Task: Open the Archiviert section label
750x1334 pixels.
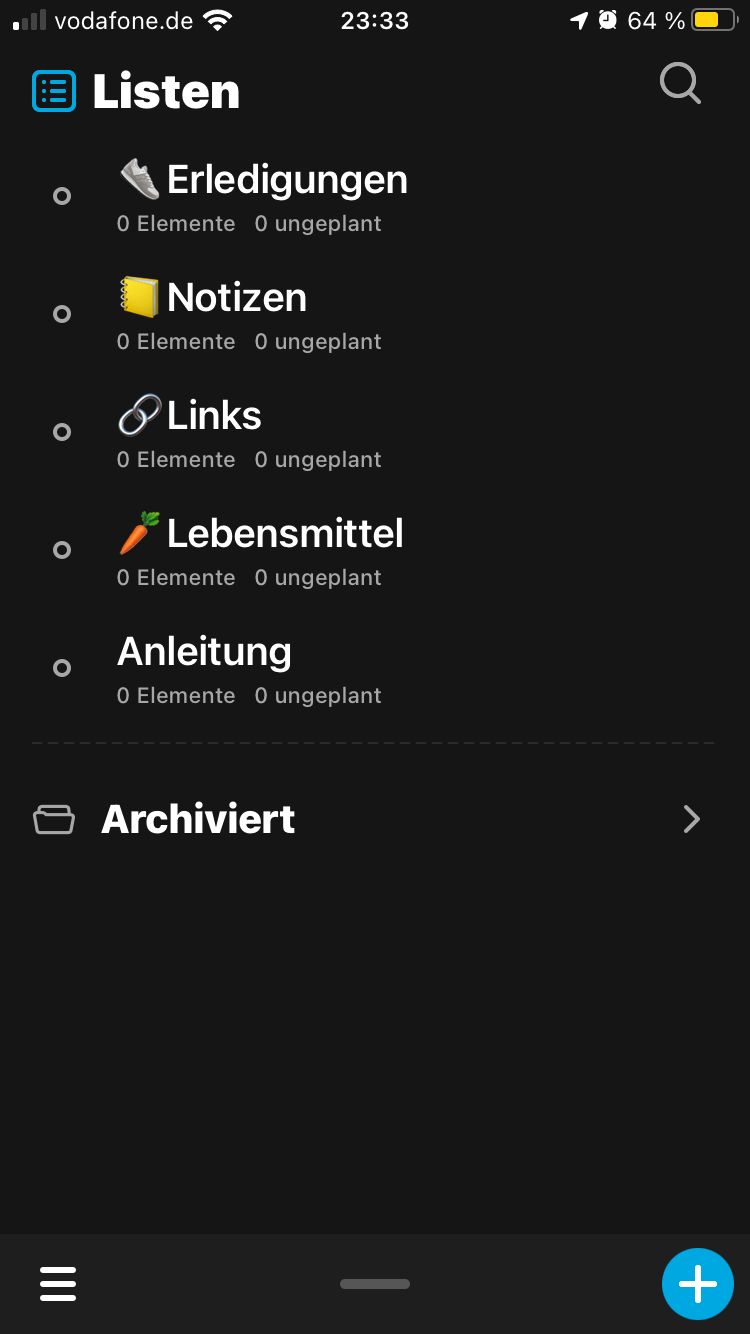Action: click(198, 820)
